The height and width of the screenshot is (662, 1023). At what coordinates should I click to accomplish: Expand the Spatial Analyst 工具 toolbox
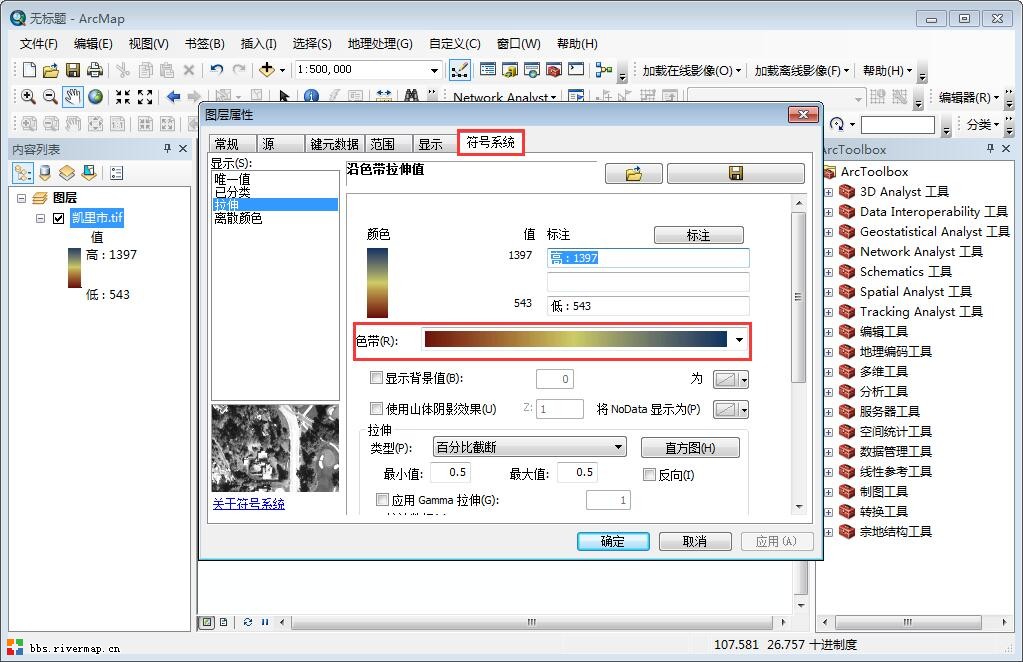tap(828, 292)
